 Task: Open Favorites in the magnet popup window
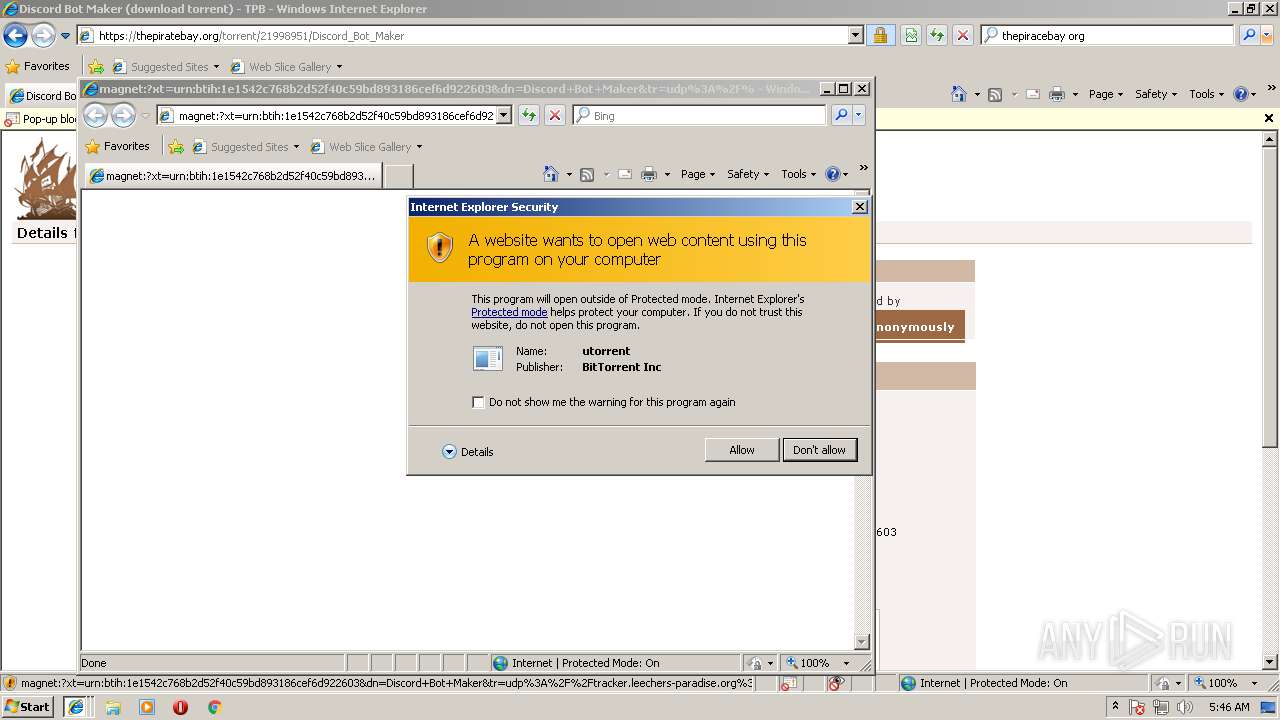[118, 147]
